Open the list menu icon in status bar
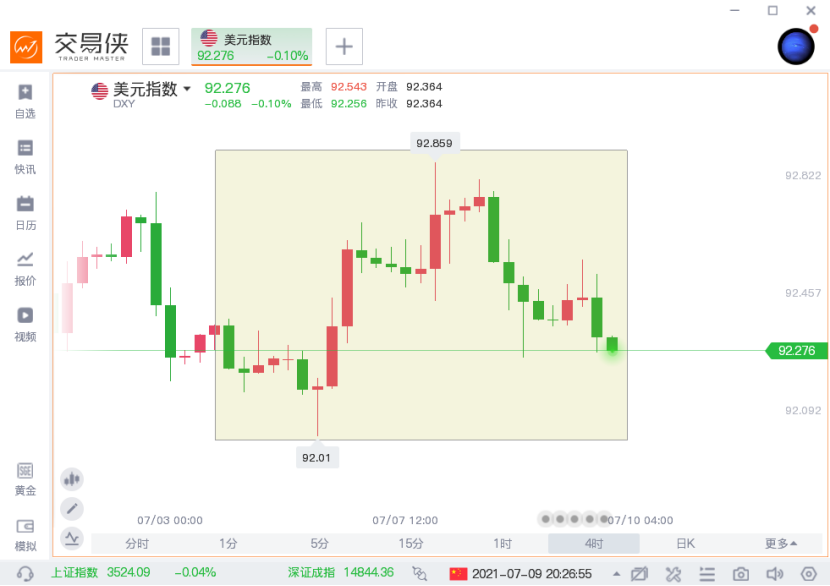 (707, 574)
